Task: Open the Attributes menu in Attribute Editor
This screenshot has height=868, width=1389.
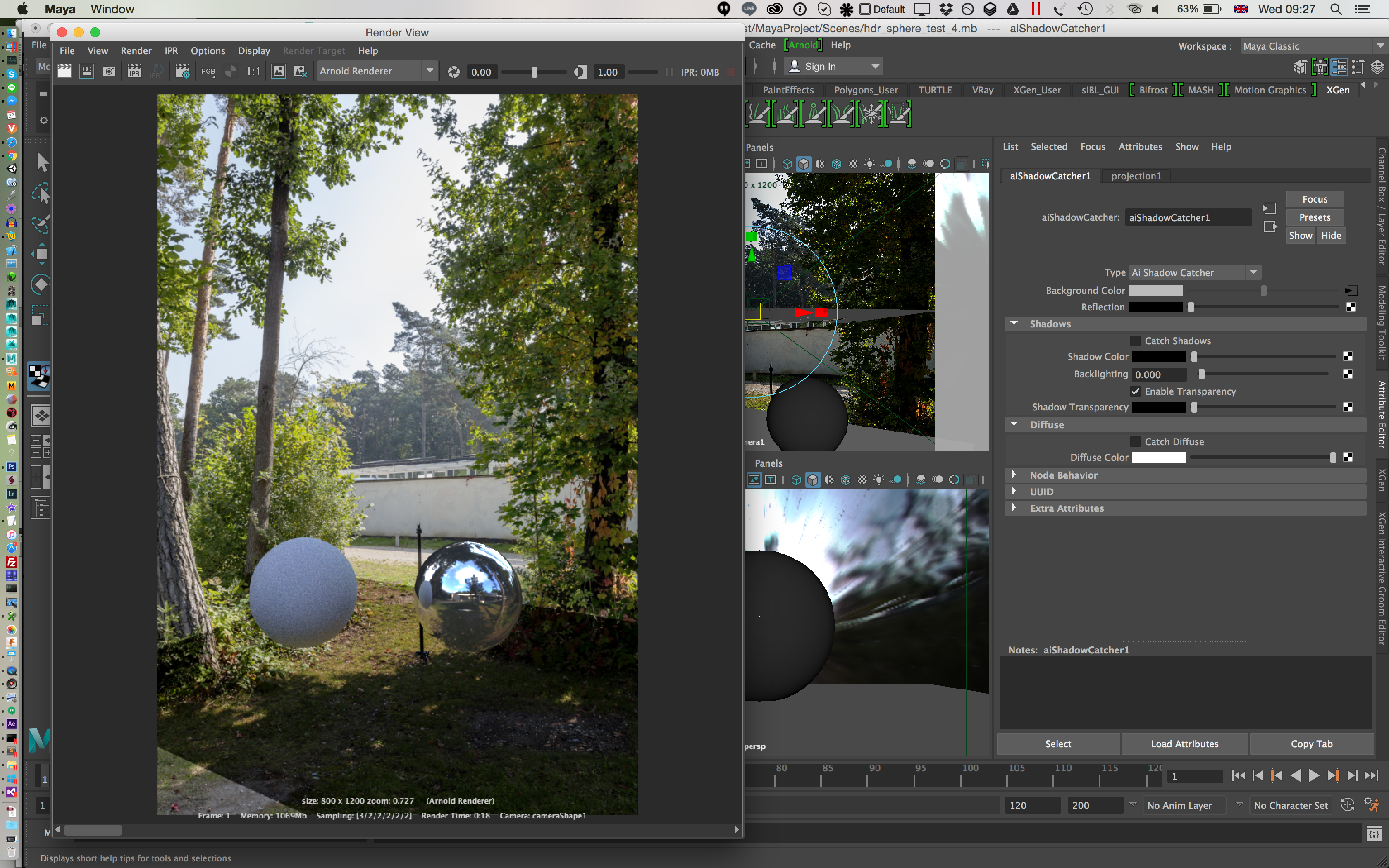Action: pos(1140,147)
